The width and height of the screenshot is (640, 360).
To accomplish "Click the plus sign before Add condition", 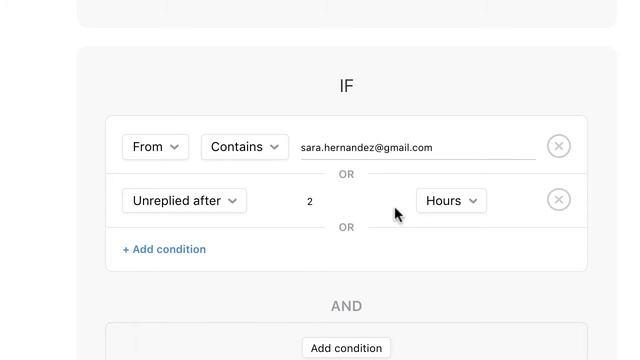I will click(126, 250).
